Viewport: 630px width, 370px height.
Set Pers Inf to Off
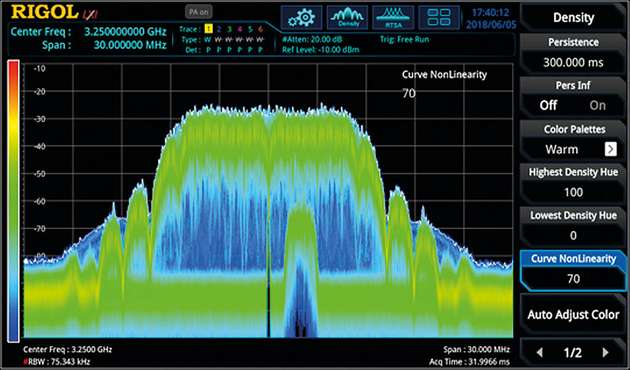click(548, 105)
